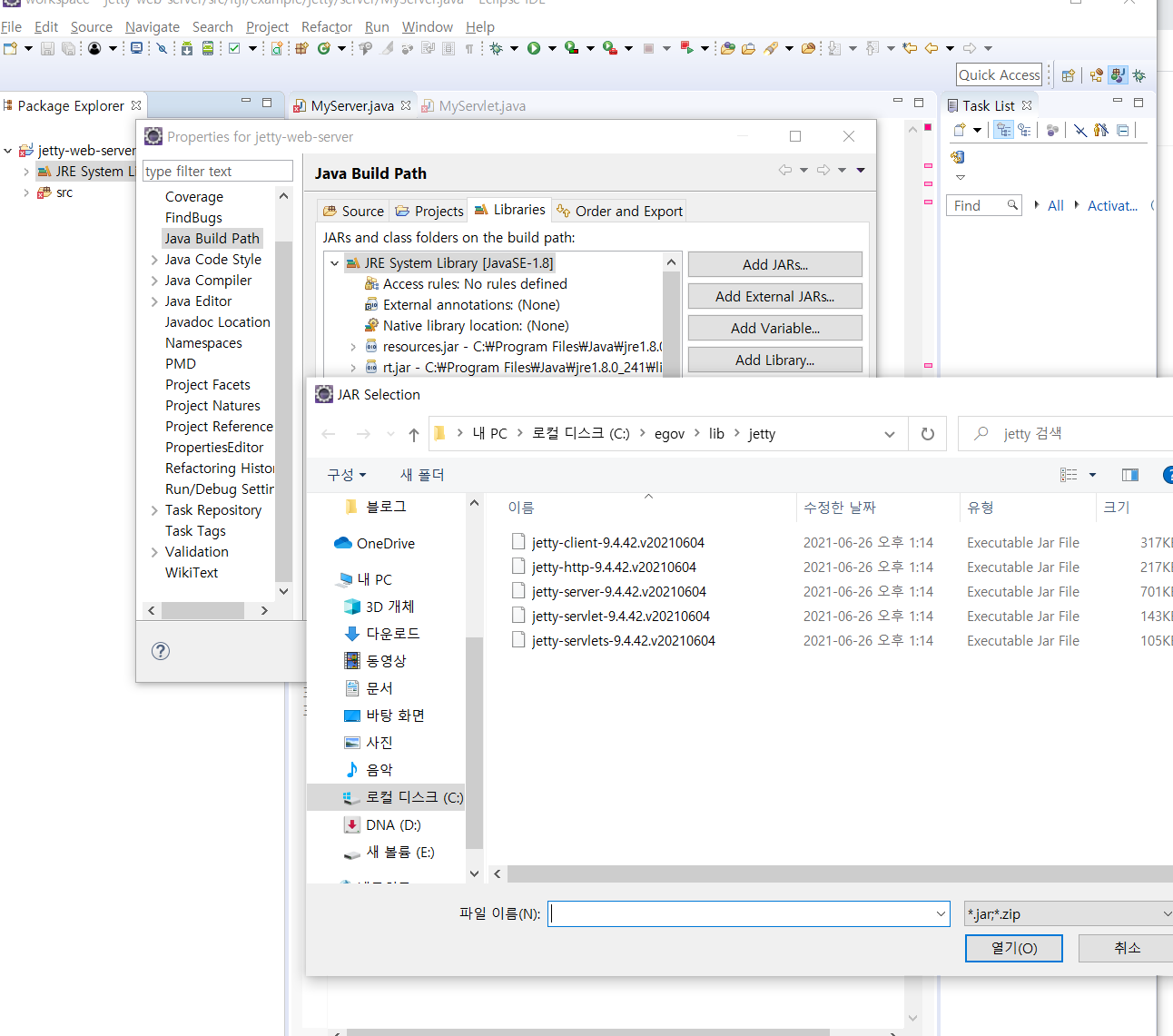Image resolution: width=1173 pixels, height=1036 pixels.
Task: Click the green Run toolbar icon
Action: click(x=534, y=48)
